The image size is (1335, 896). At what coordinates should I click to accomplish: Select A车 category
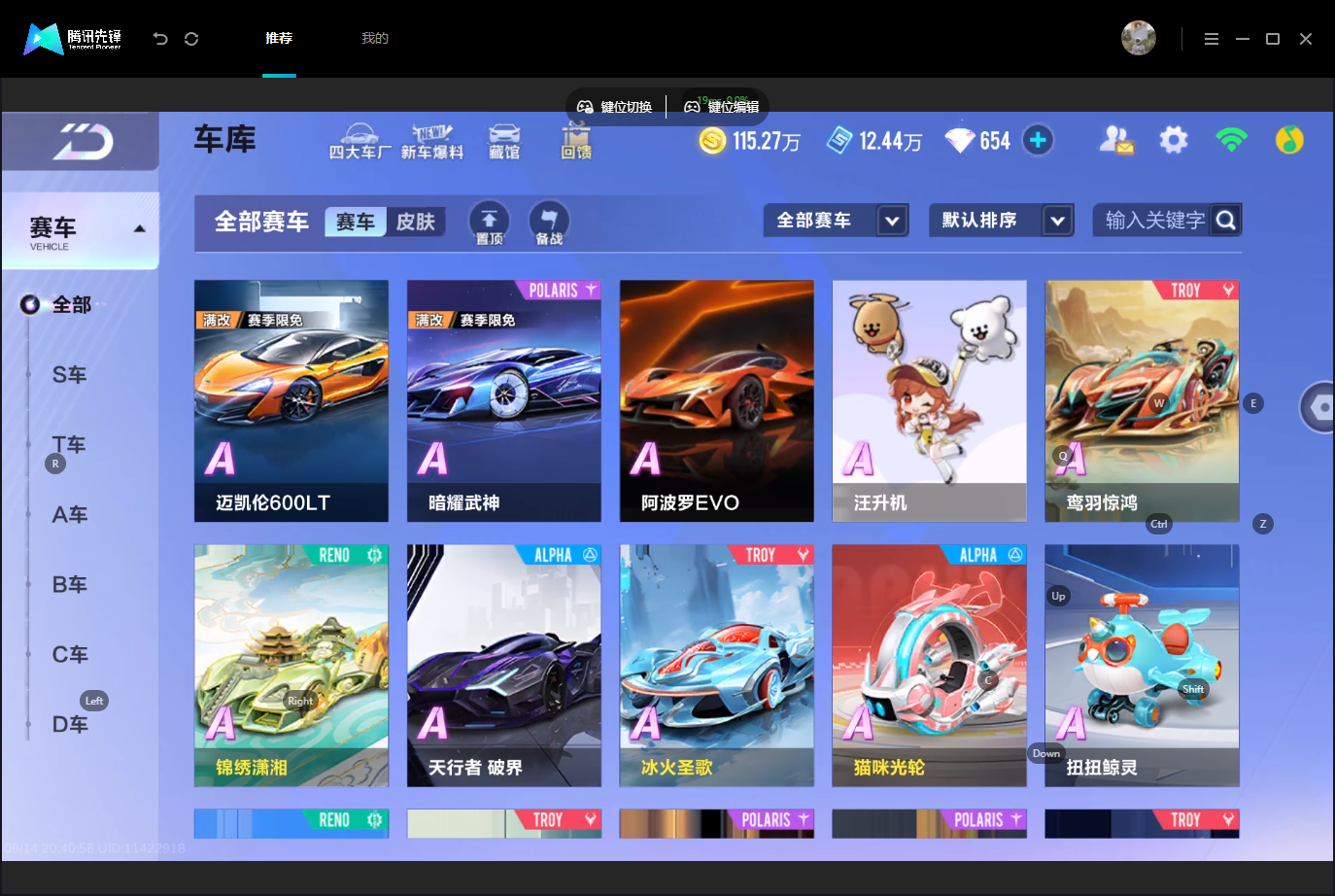click(x=70, y=515)
